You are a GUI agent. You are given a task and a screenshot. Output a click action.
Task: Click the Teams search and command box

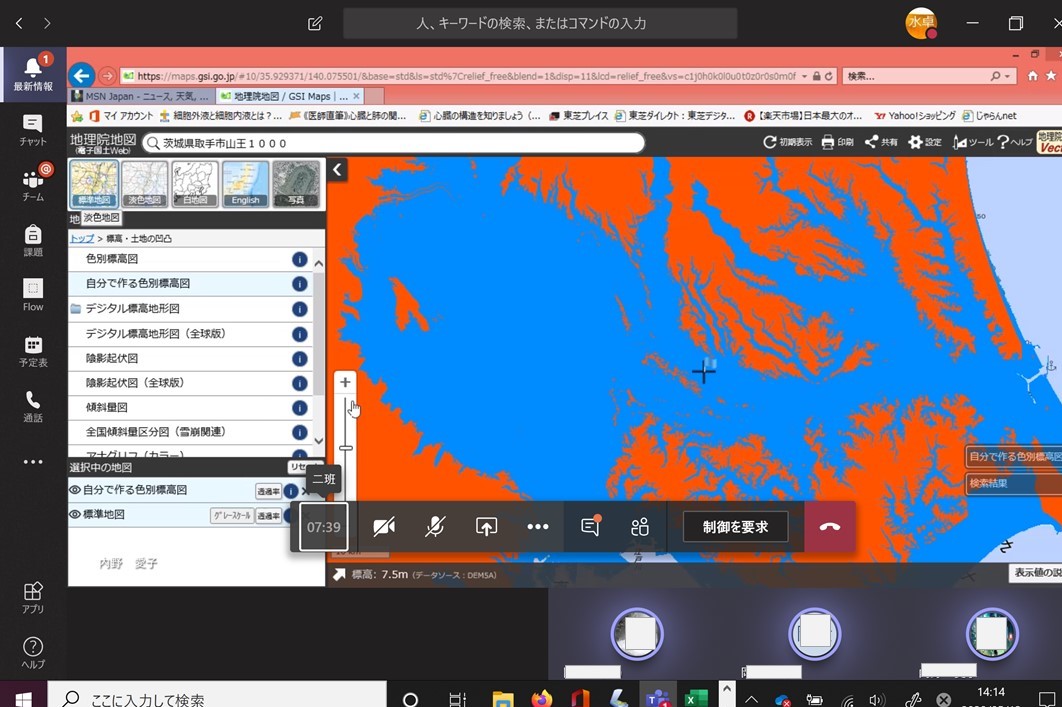pyautogui.click(x=540, y=24)
